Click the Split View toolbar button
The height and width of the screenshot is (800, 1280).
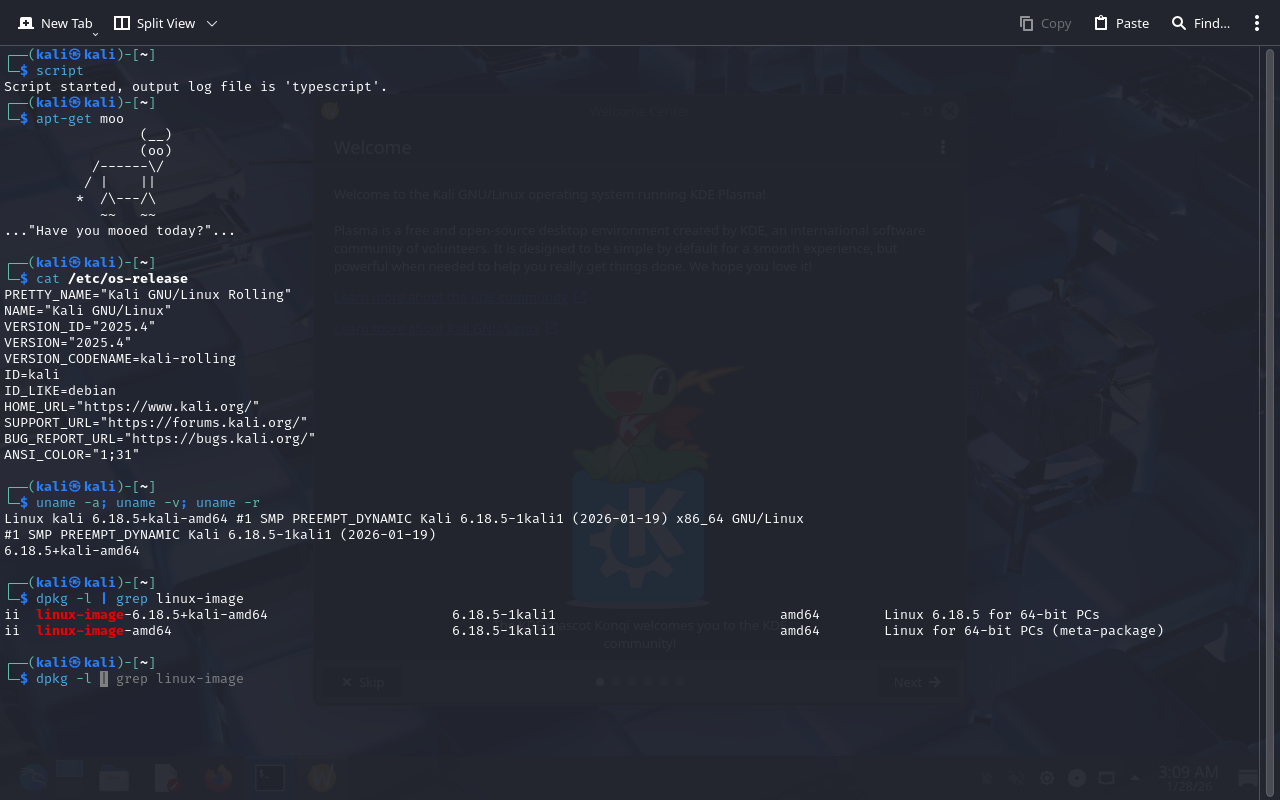pos(153,23)
